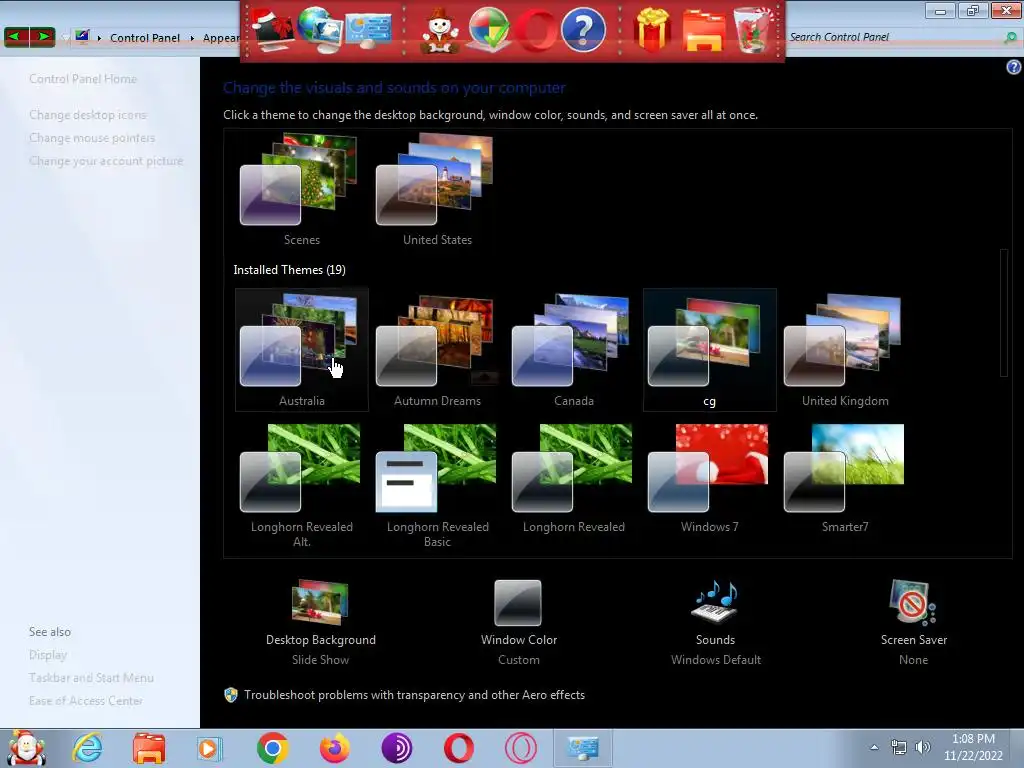Click the gift box dock icon
Screen dimensions: 1024x768
(652, 29)
